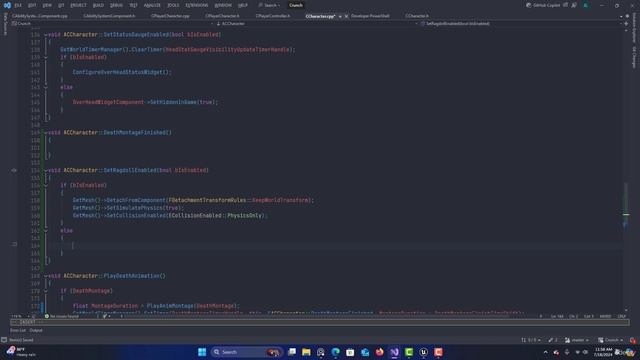Open the Analyze menu

pyautogui.click(x=152, y=5)
